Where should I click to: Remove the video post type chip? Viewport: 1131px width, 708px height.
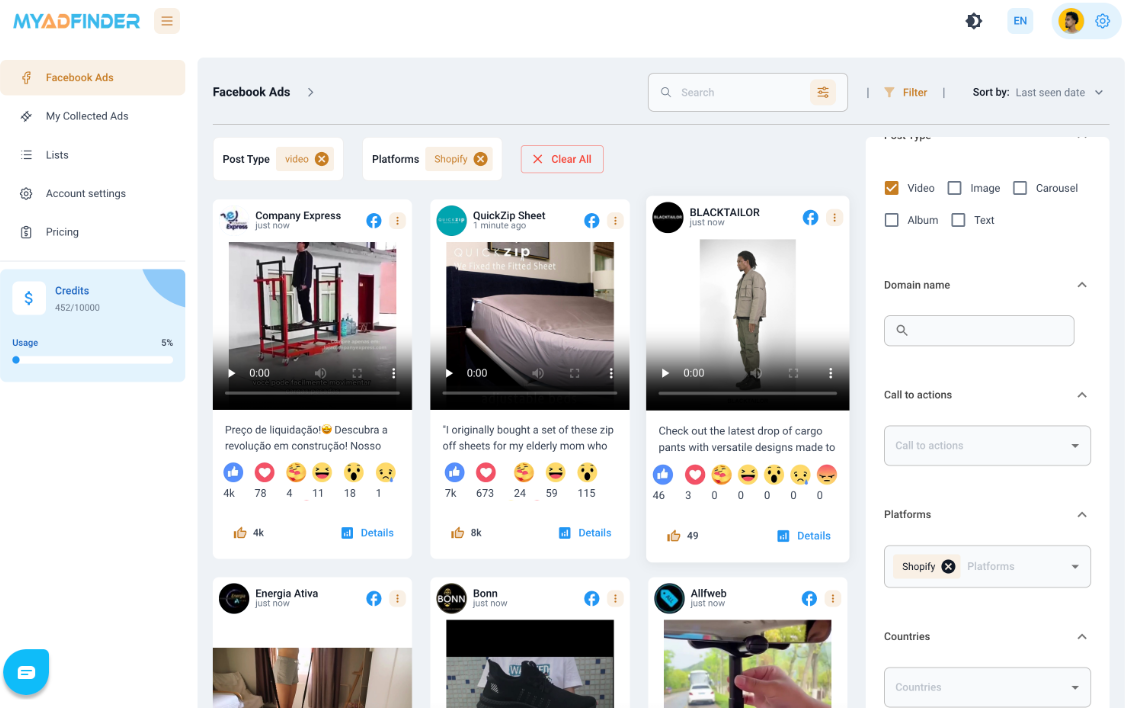322,159
